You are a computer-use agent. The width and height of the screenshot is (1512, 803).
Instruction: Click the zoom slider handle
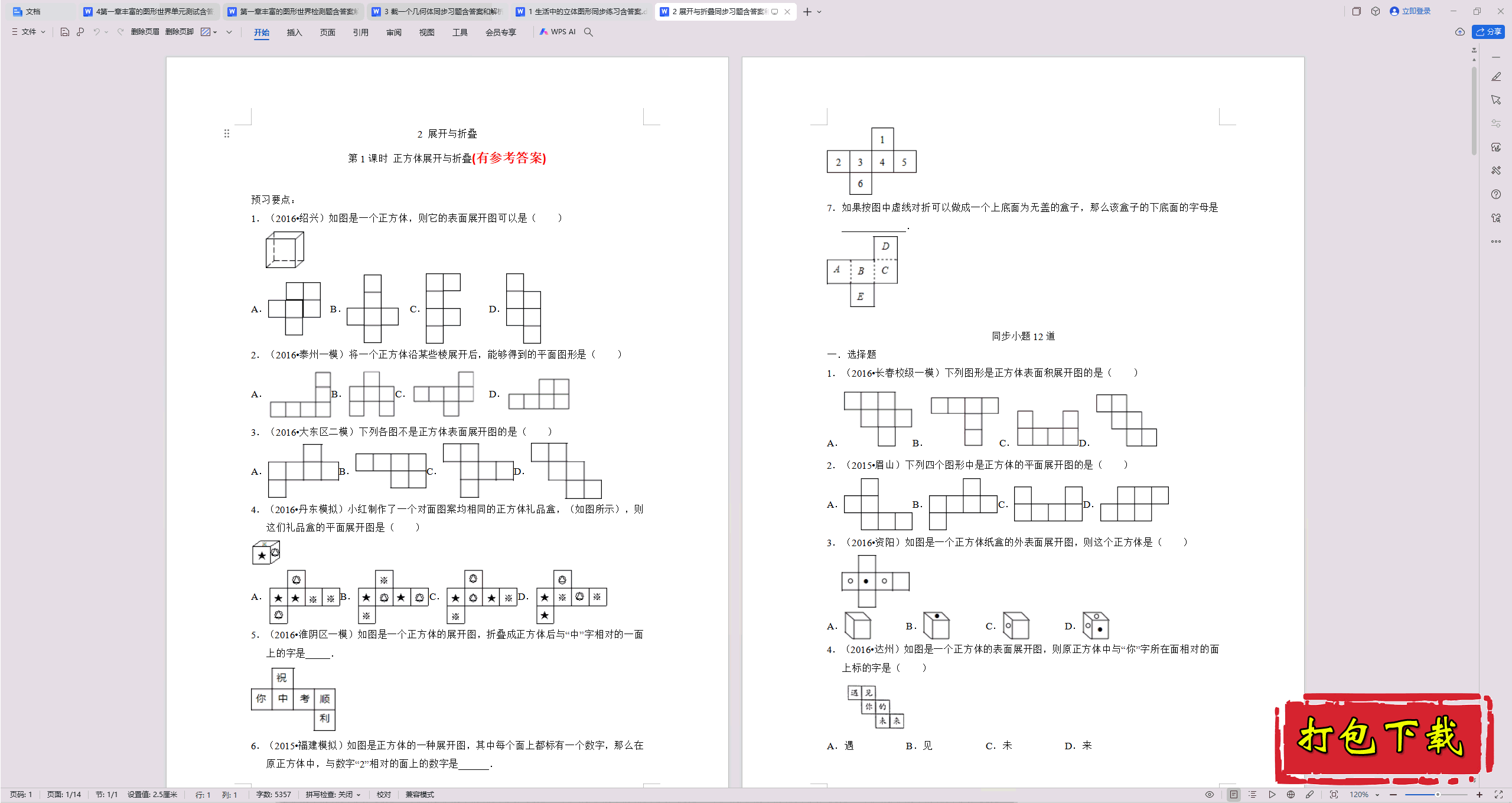[1438, 795]
